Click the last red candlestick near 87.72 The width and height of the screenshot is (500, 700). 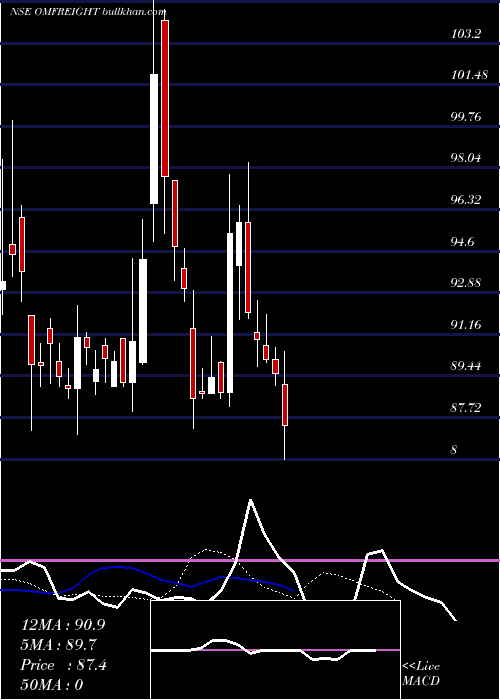point(285,404)
